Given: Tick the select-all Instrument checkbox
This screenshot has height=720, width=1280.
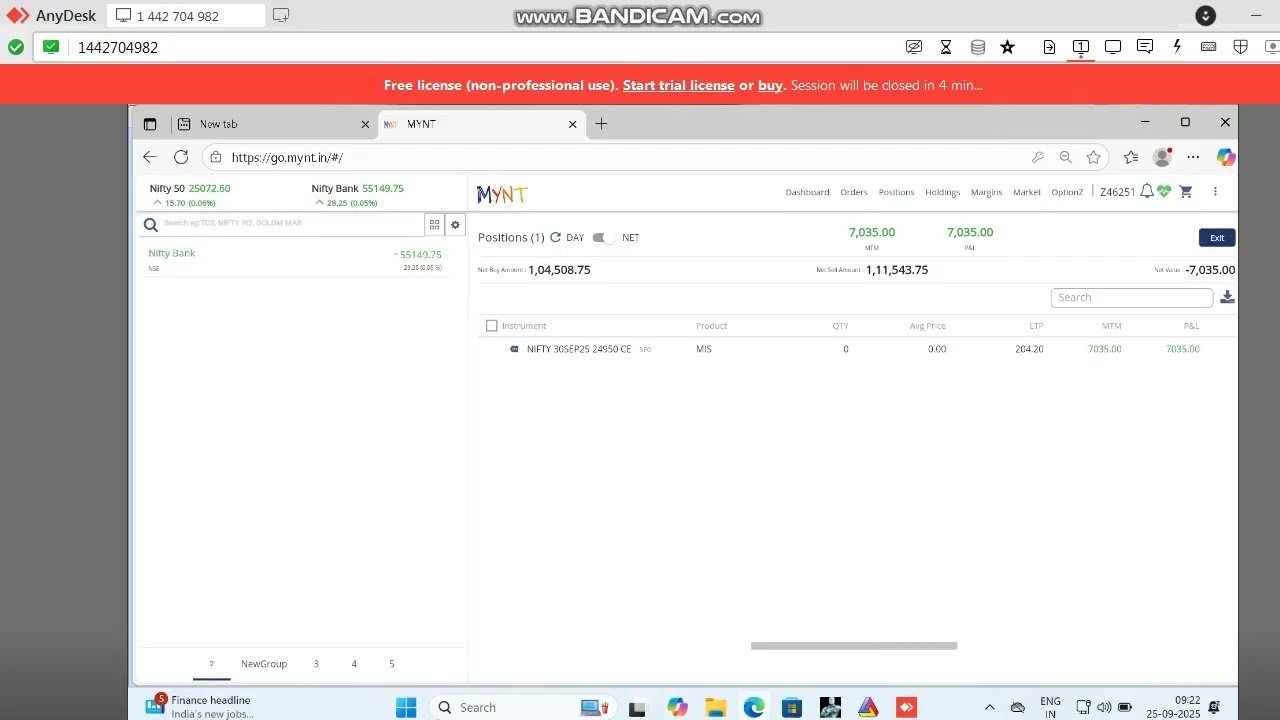Looking at the screenshot, I should click(491, 326).
